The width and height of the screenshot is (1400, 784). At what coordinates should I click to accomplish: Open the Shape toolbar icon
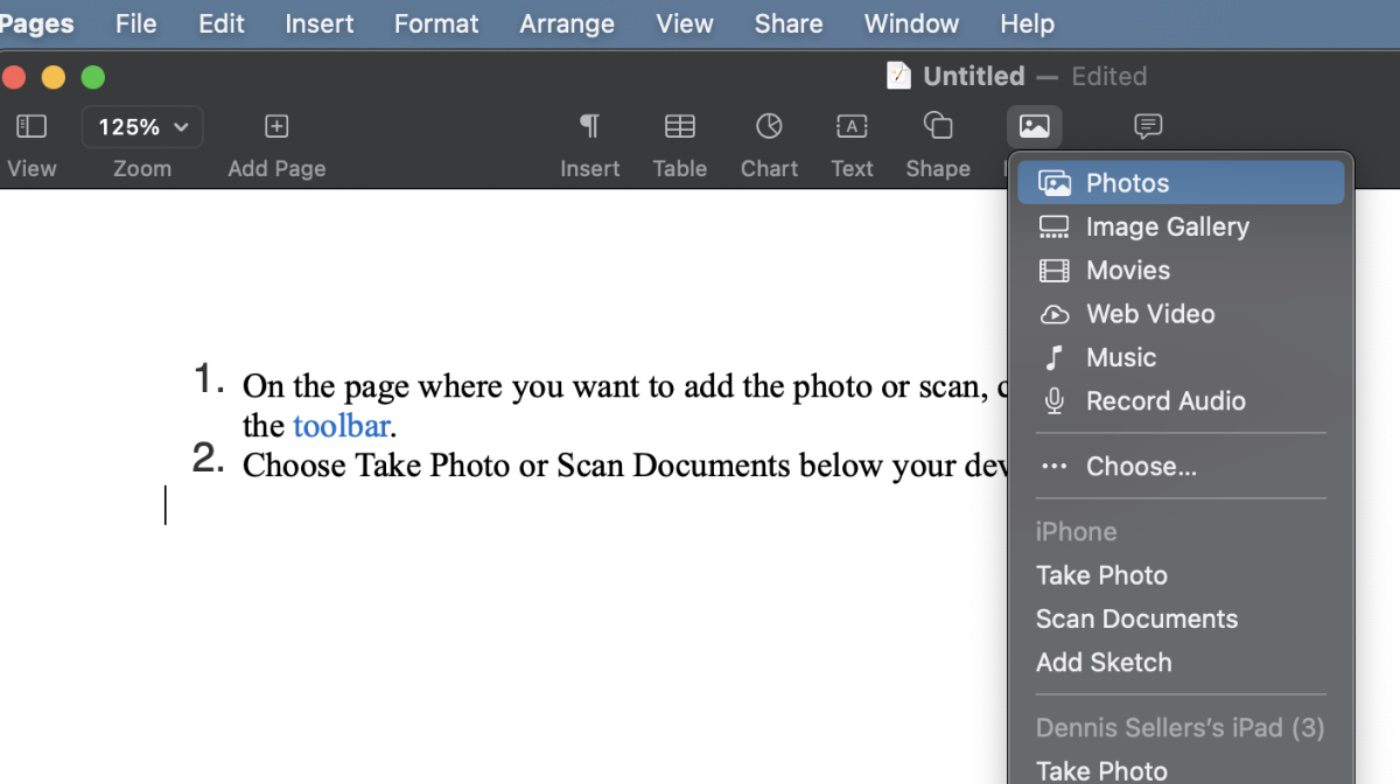(x=937, y=127)
